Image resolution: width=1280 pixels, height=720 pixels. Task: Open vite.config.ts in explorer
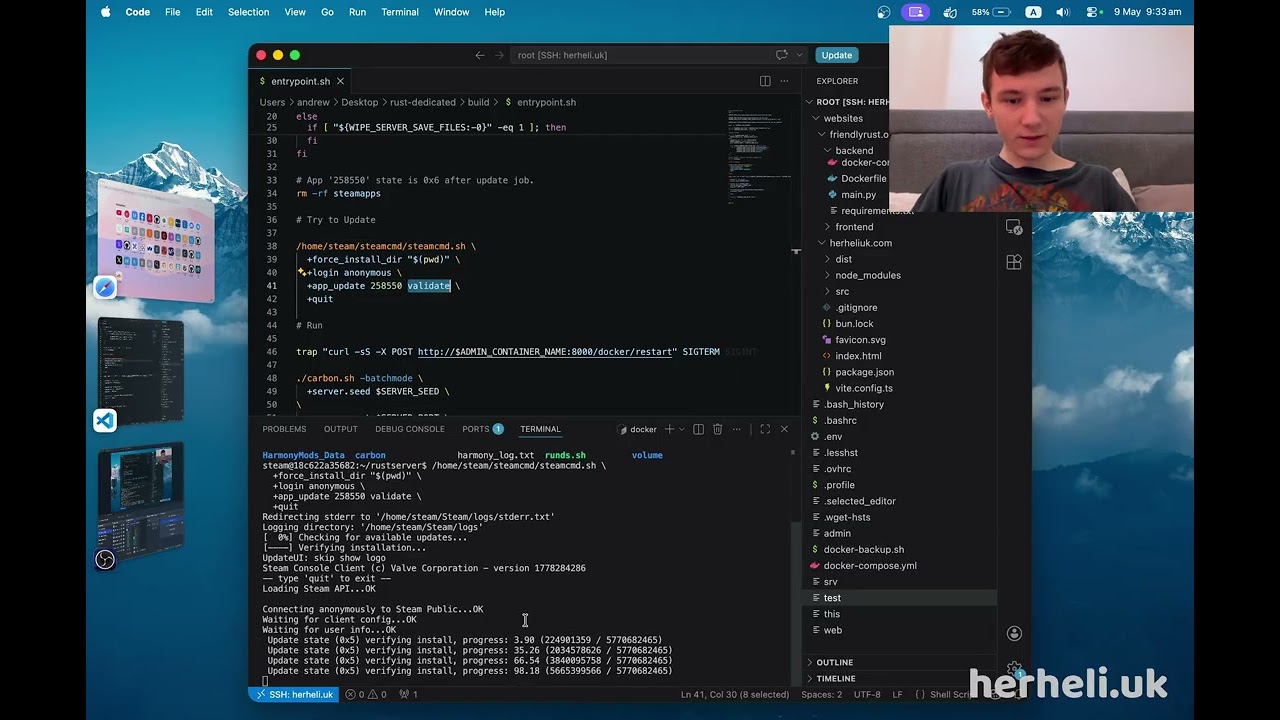click(x=864, y=388)
